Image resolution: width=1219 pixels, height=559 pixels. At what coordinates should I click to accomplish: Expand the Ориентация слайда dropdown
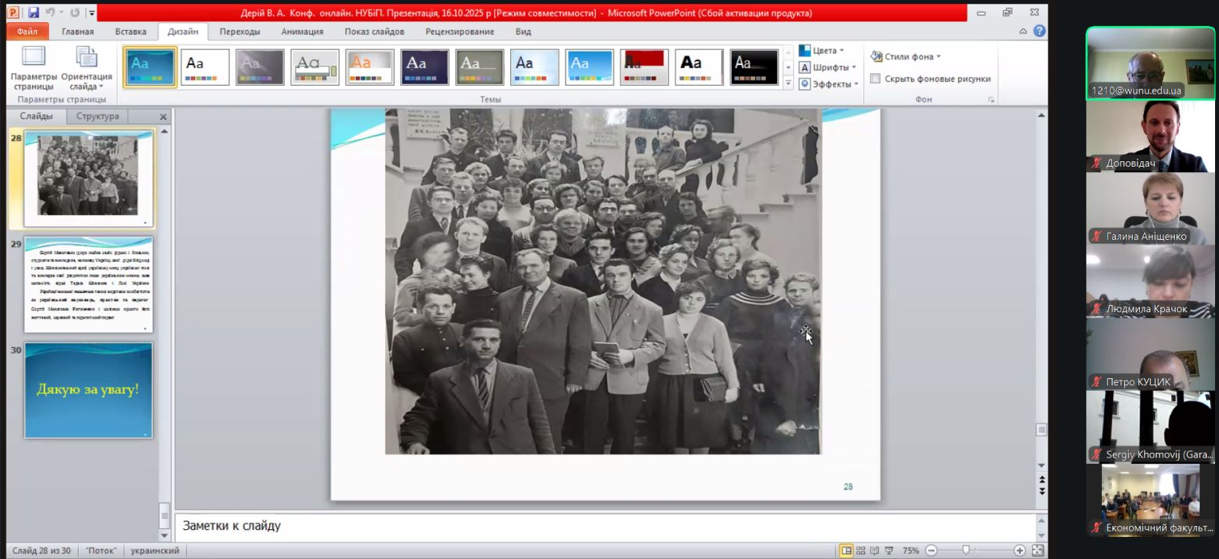87,70
